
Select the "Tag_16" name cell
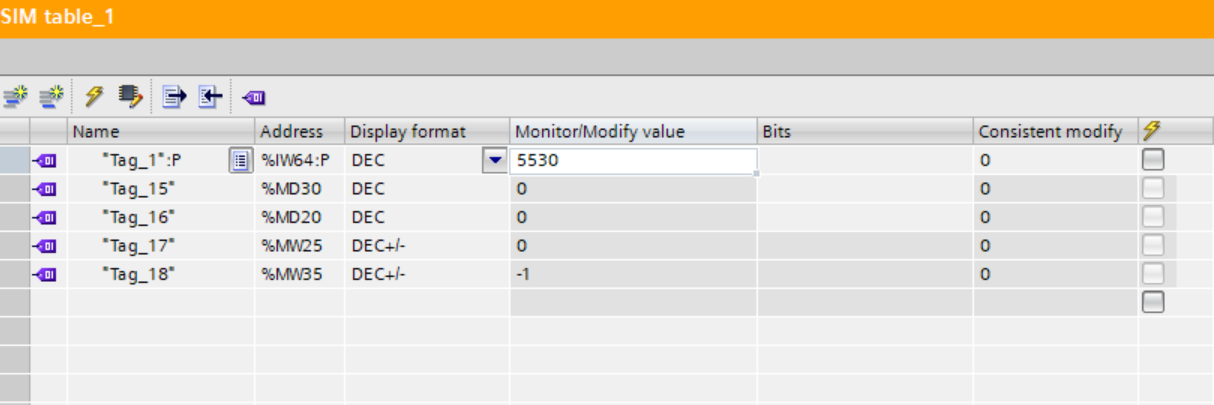coord(161,216)
